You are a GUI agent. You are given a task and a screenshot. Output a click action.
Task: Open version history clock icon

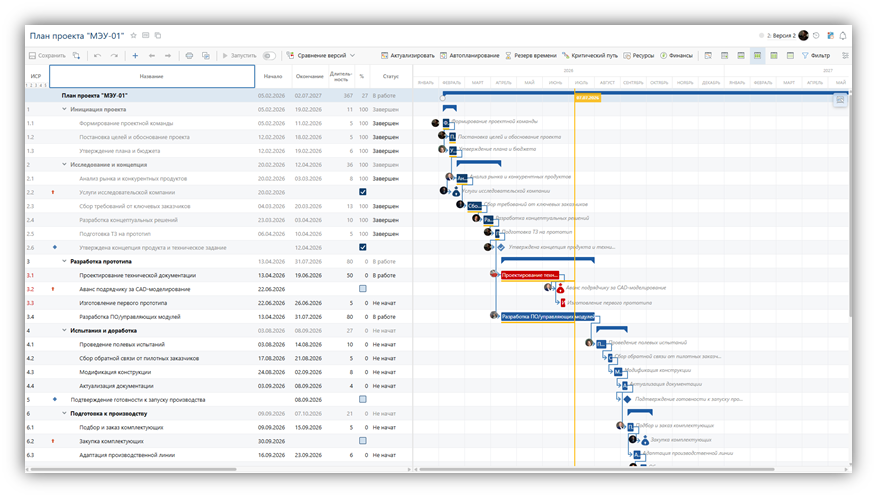coord(817,35)
